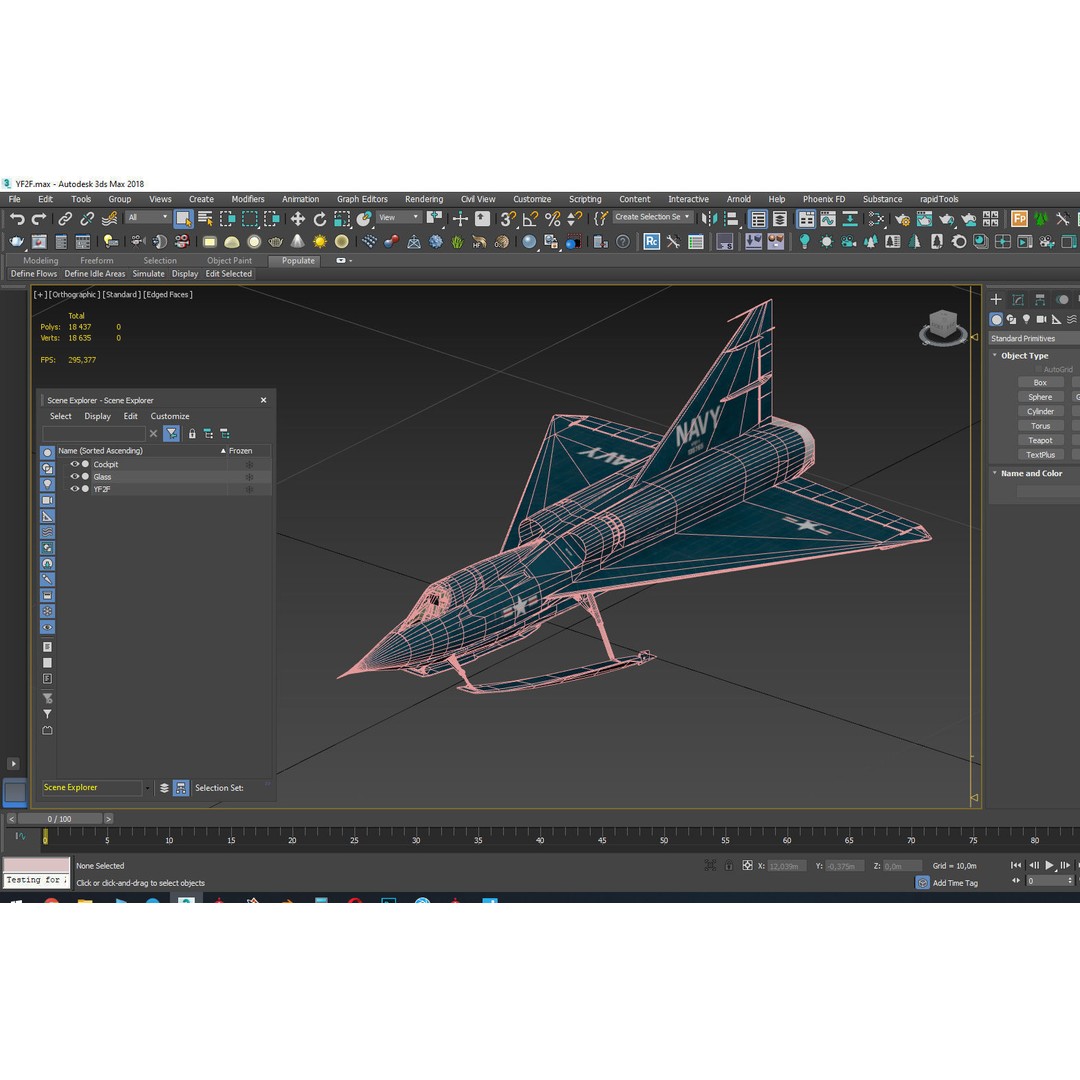Click the RC icon in second toolbar
Image resolution: width=1080 pixels, height=1080 pixels.
(x=652, y=242)
